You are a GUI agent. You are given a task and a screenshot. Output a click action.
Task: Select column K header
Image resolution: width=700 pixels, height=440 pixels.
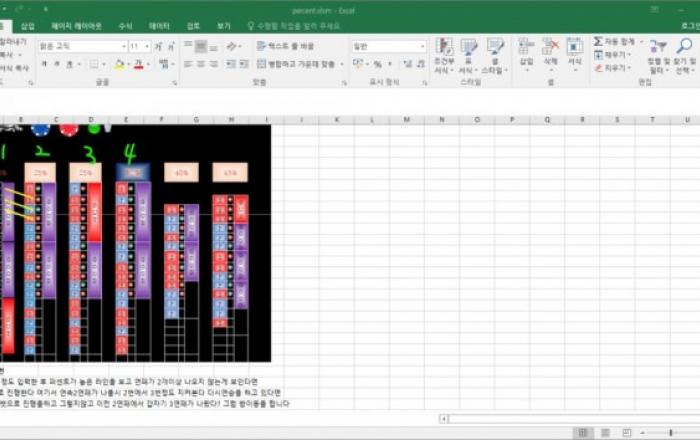click(x=337, y=120)
